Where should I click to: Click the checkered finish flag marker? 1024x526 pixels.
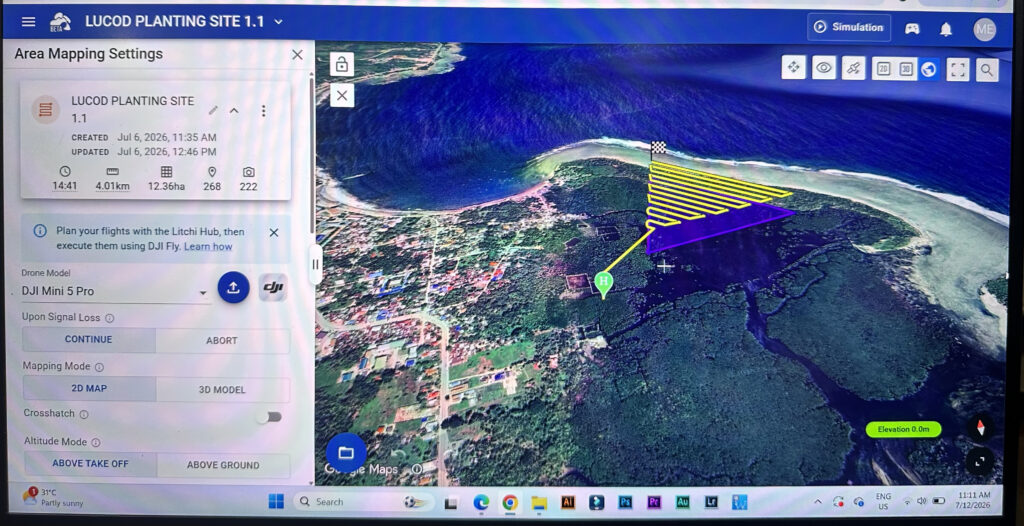(x=658, y=147)
